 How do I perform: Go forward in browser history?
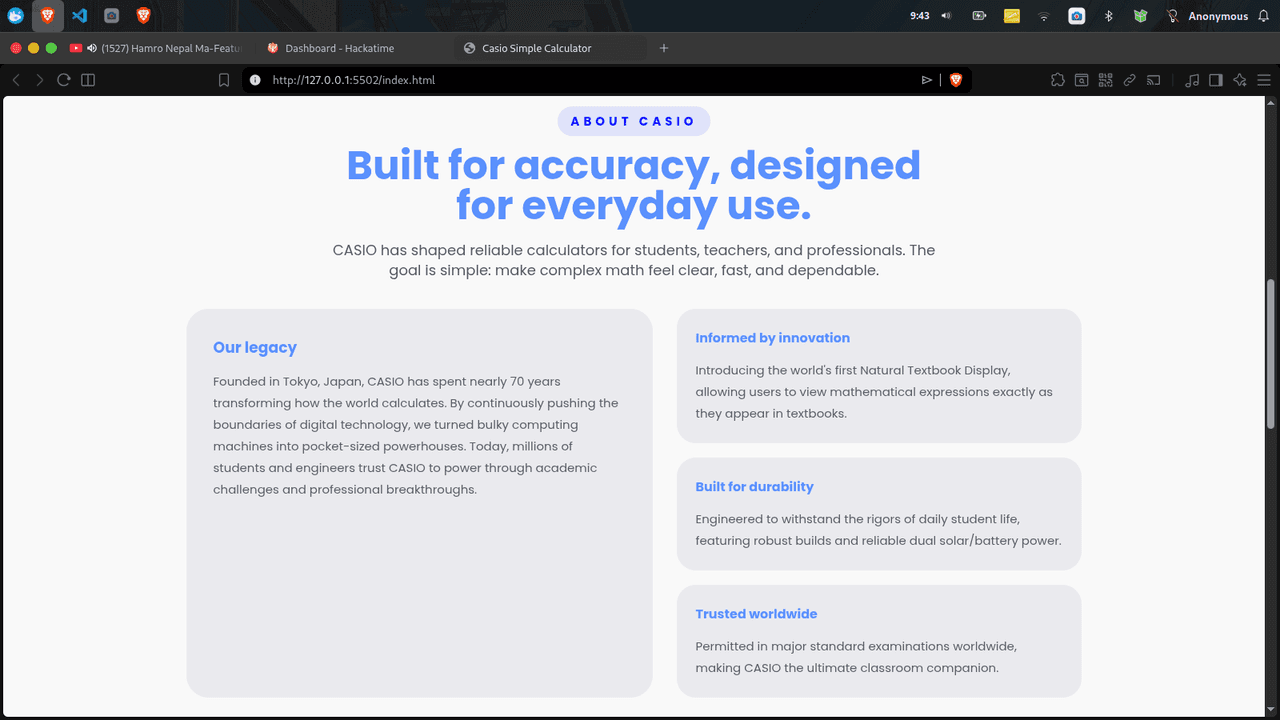coord(40,80)
